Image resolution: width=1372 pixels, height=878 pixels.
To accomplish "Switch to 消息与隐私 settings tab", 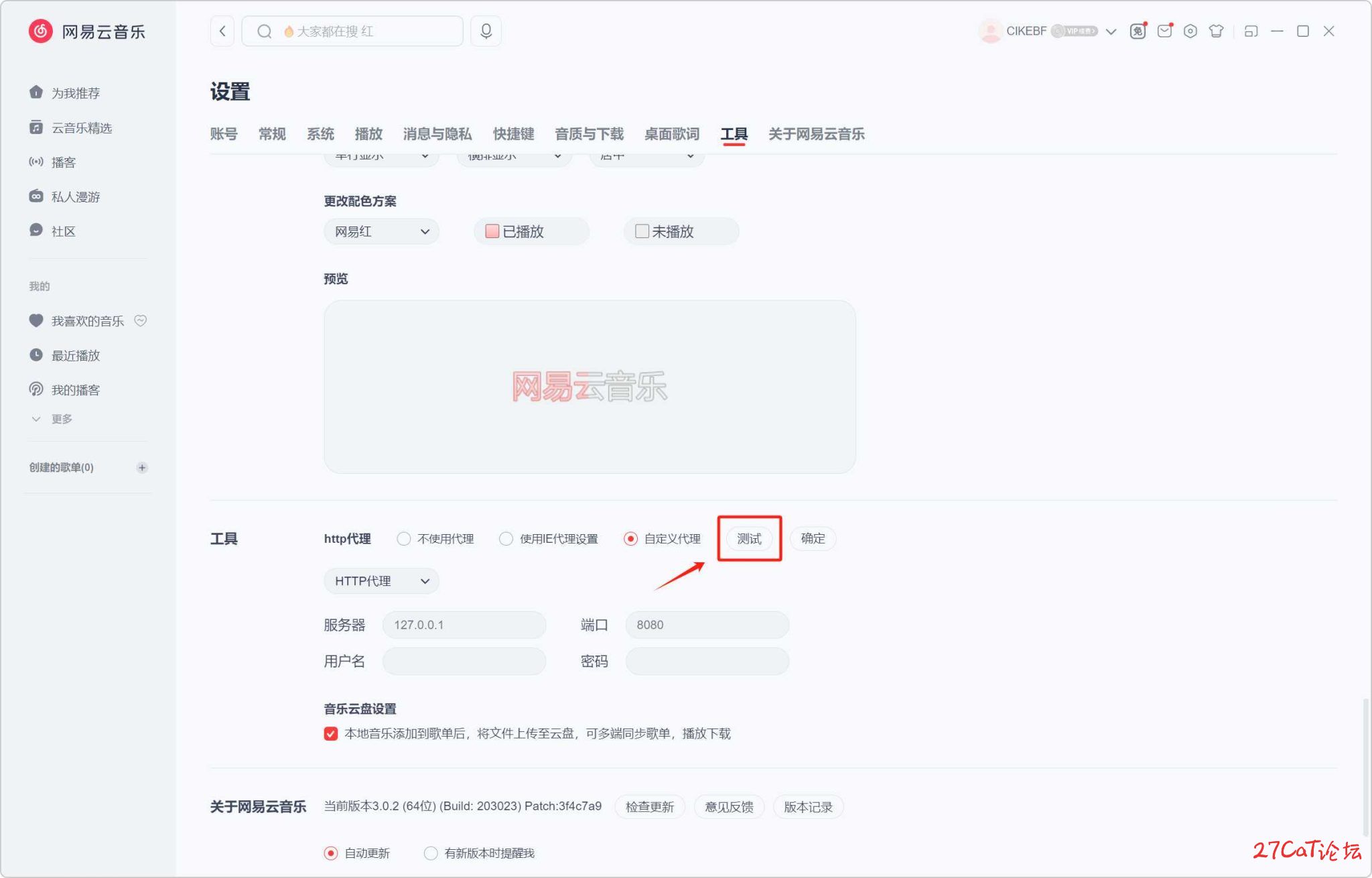I will tap(437, 134).
